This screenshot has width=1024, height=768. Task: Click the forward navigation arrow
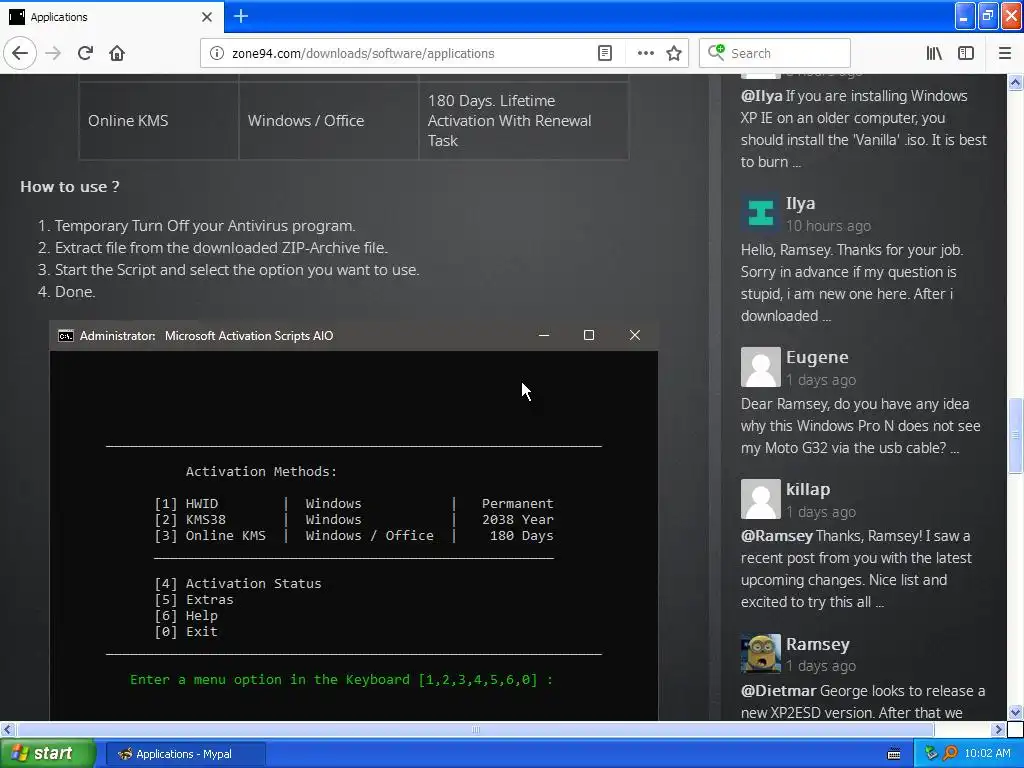pos(53,53)
